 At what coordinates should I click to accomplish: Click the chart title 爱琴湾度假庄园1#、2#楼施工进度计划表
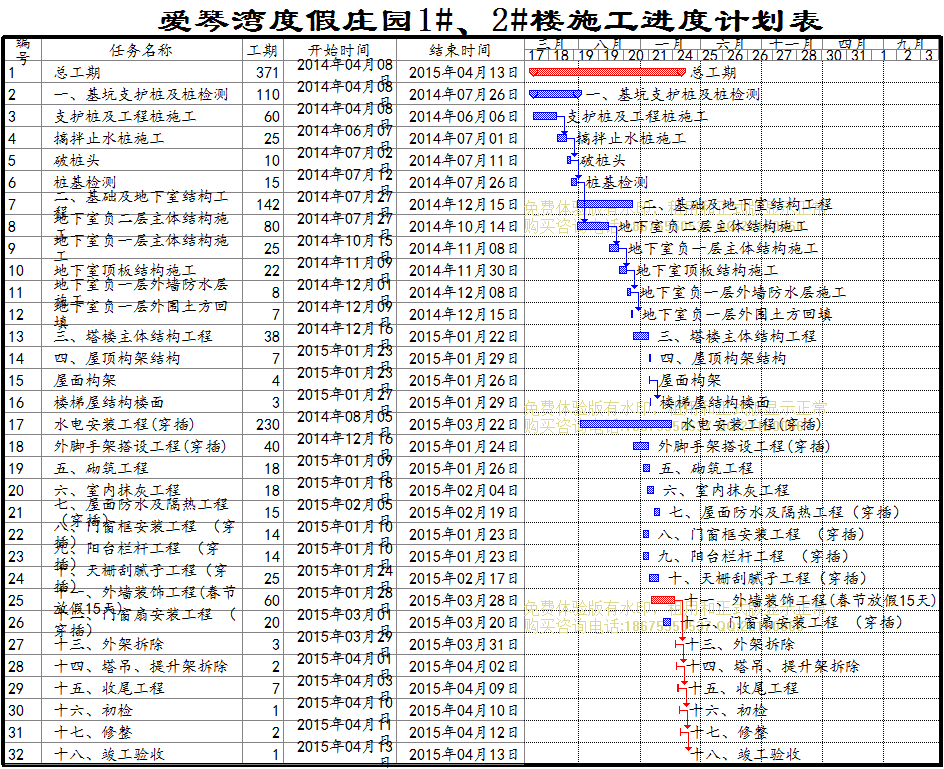(491, 20)
